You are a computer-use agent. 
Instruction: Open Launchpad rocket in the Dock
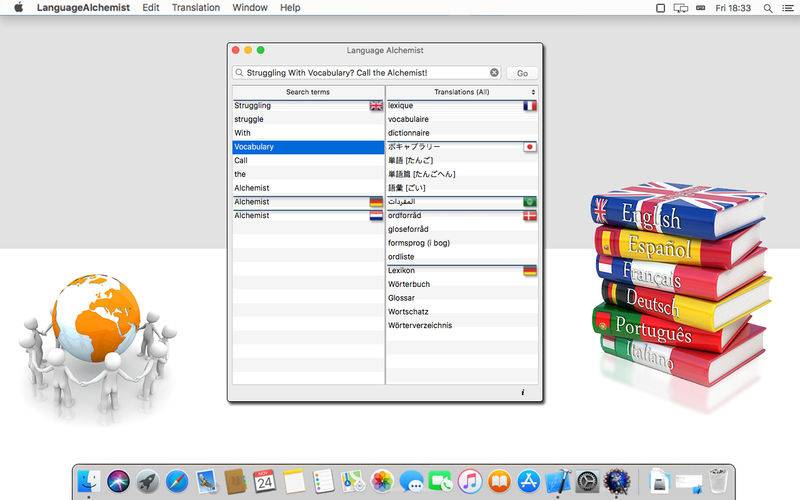click(148, 482)
